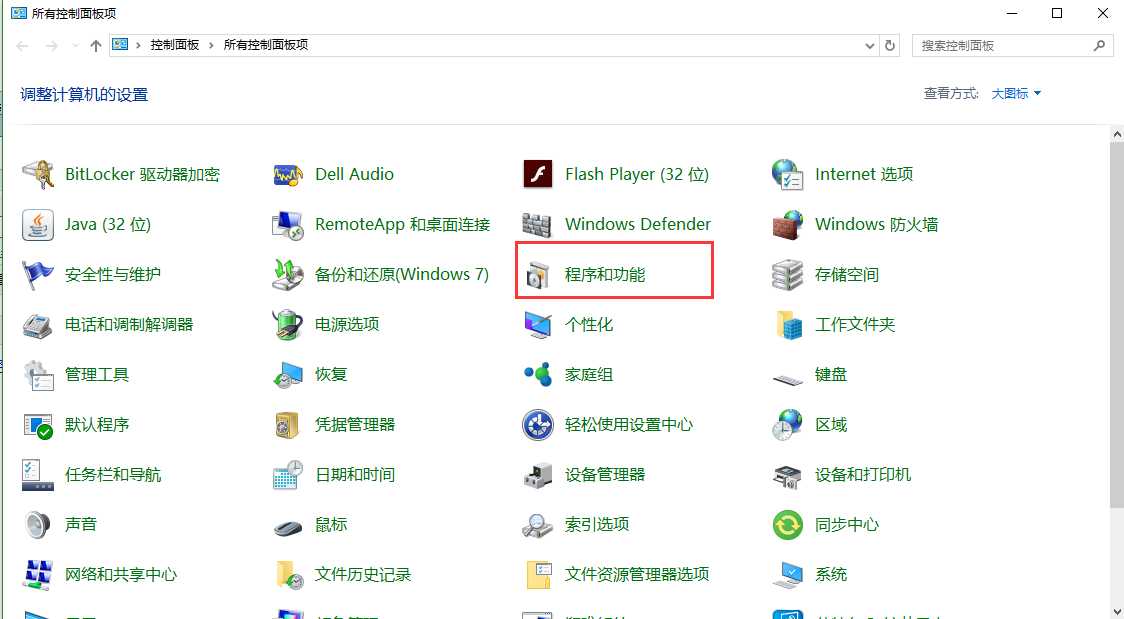Open the 网络和共享中心 icon

[x=38, y=575]
